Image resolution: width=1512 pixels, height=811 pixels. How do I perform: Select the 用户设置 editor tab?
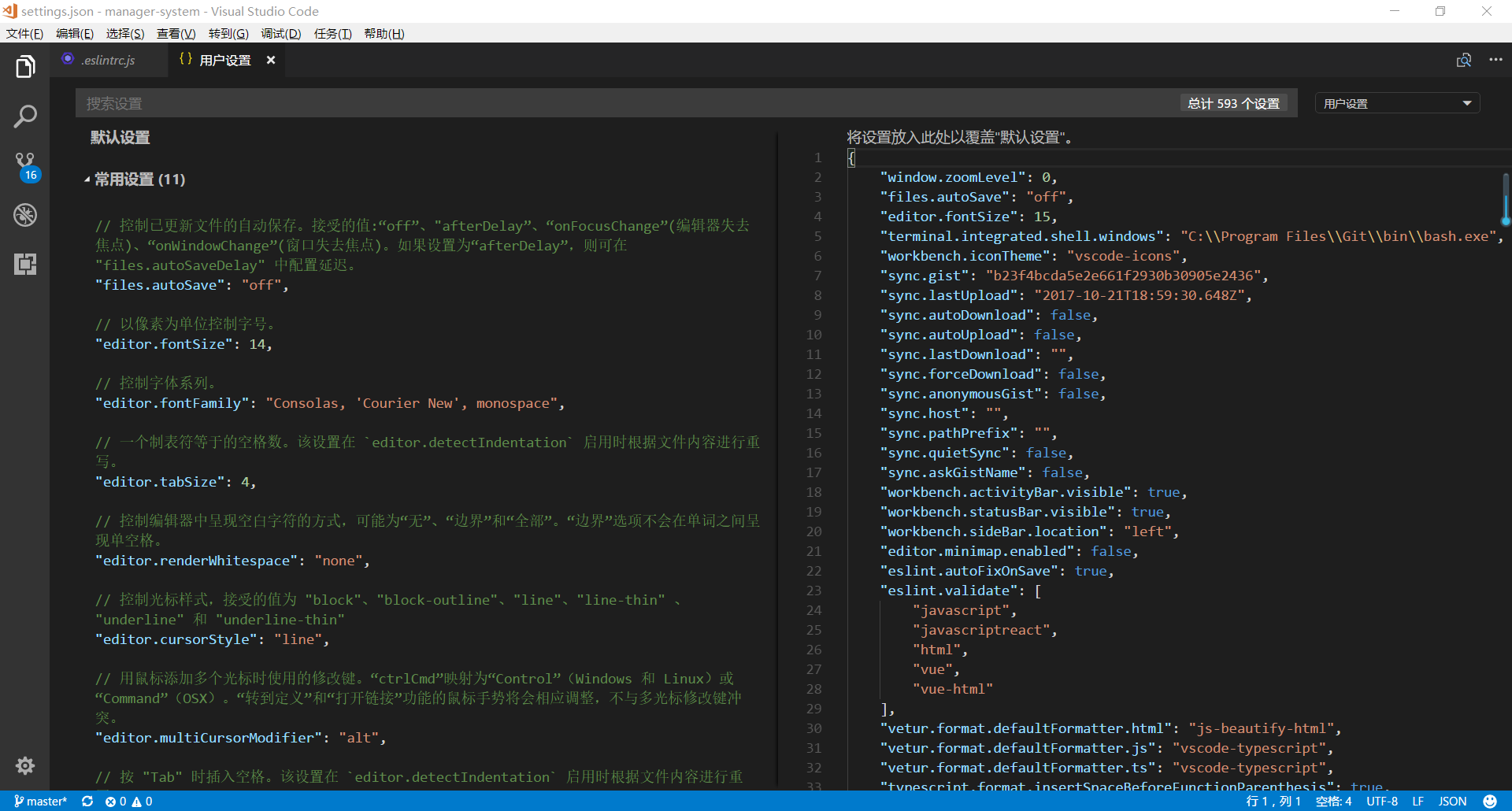(224, 60)
